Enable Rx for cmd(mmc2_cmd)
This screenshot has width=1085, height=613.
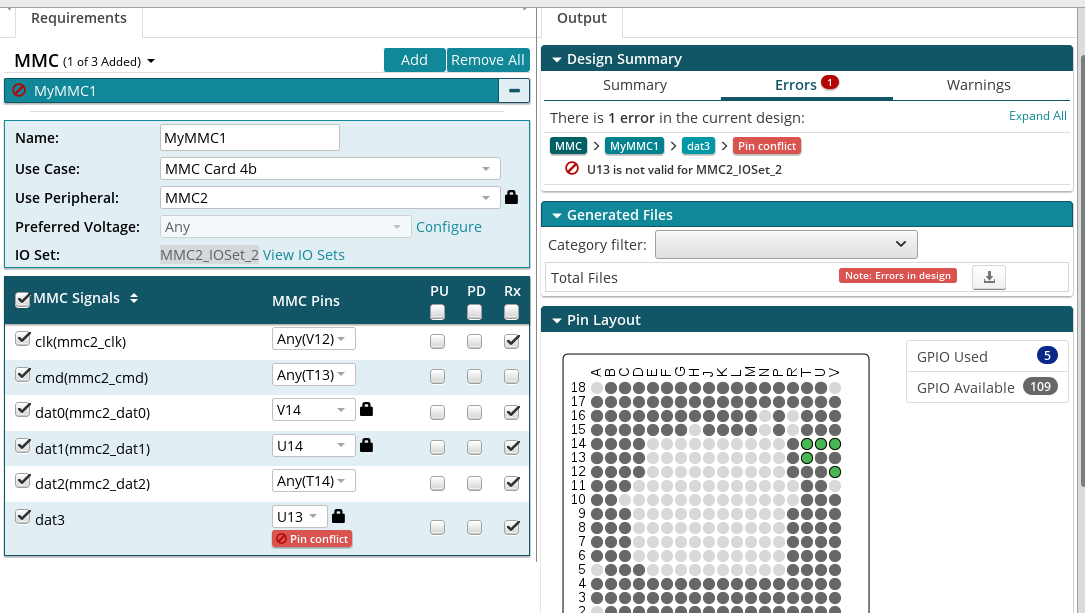(x=511, y=376)
